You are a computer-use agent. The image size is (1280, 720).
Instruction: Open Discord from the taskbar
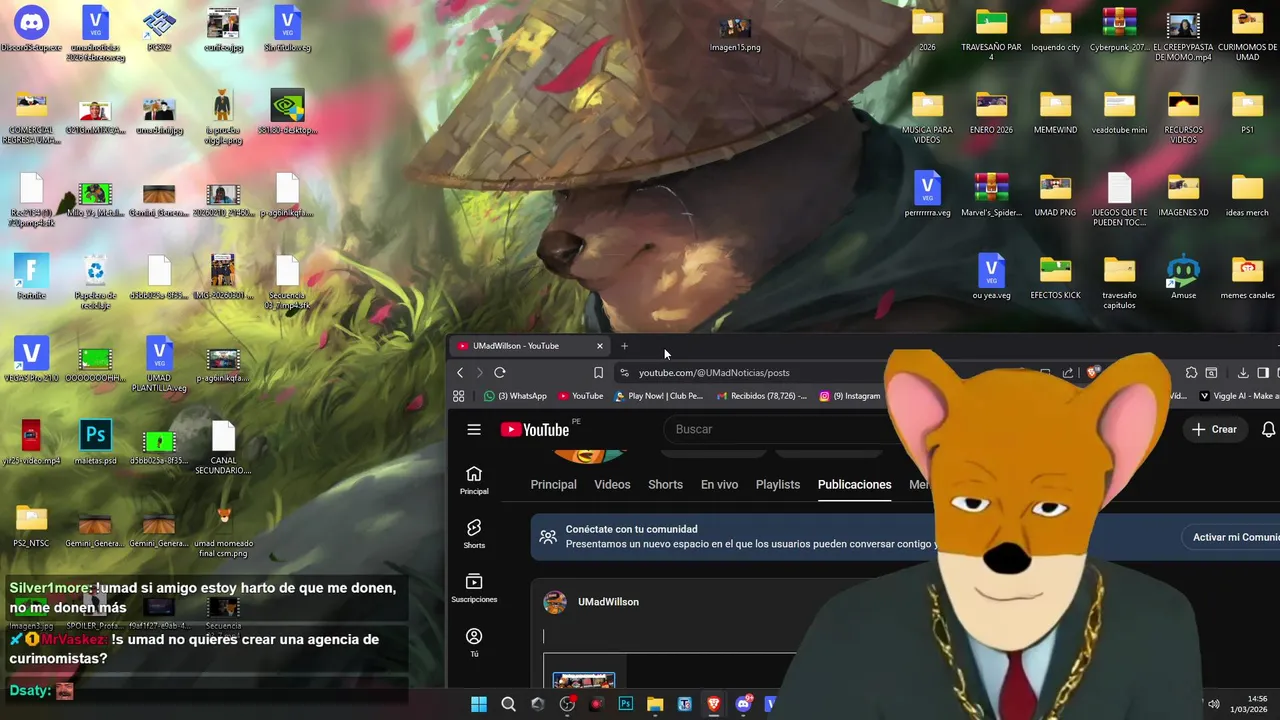743,704
